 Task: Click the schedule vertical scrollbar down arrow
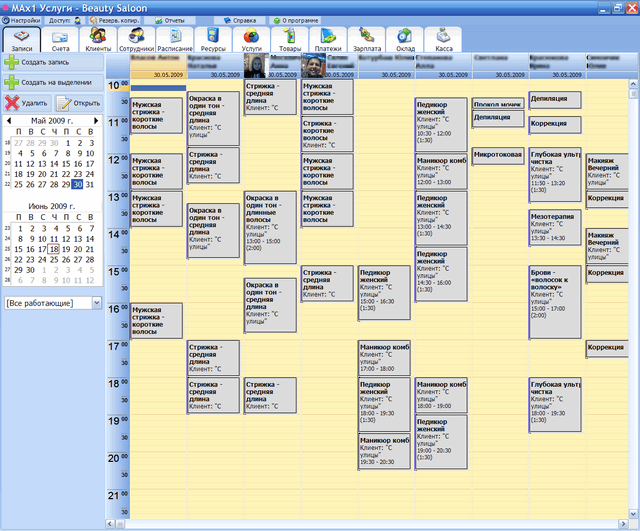[633, 514]
